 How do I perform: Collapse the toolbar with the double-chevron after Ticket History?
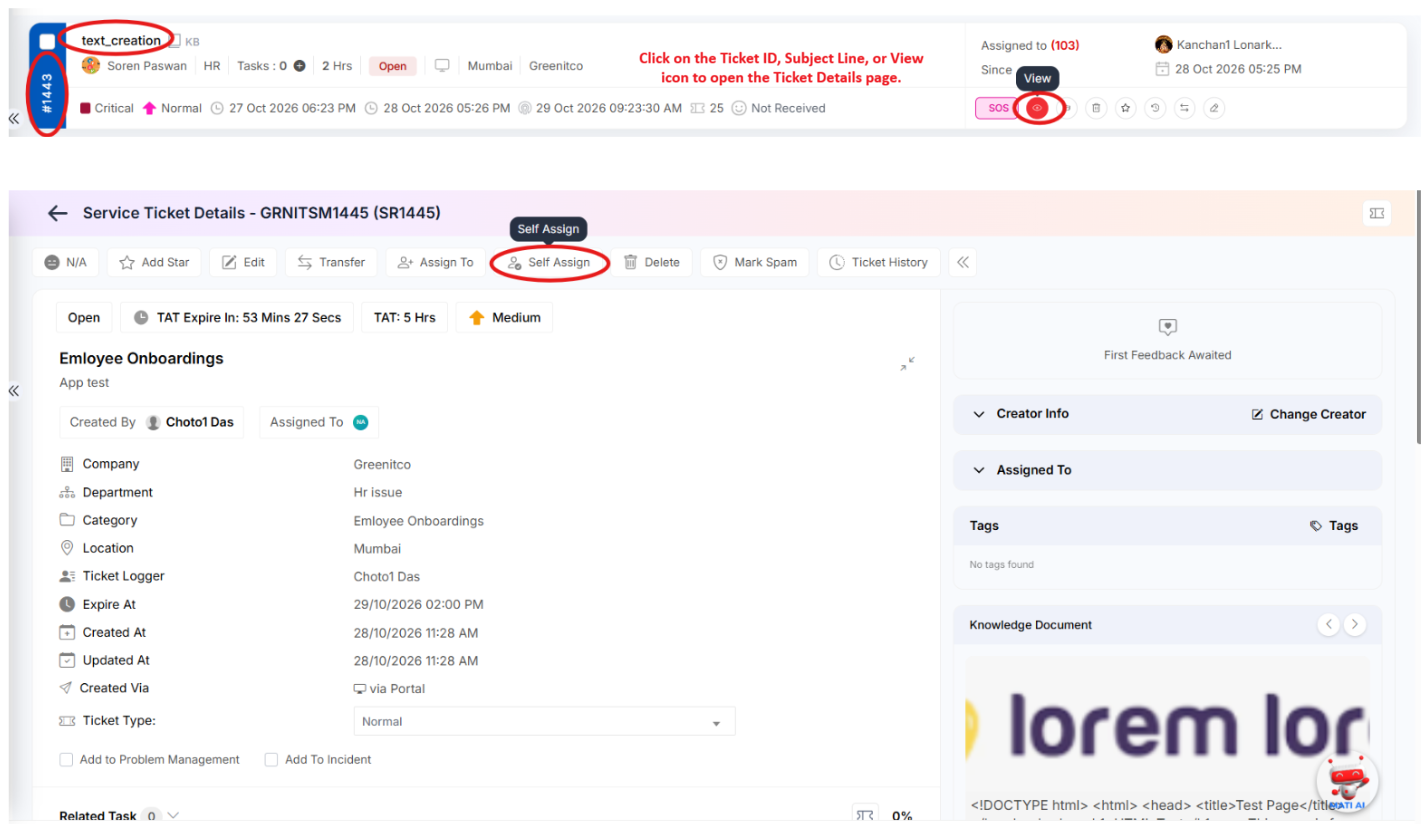962,262
